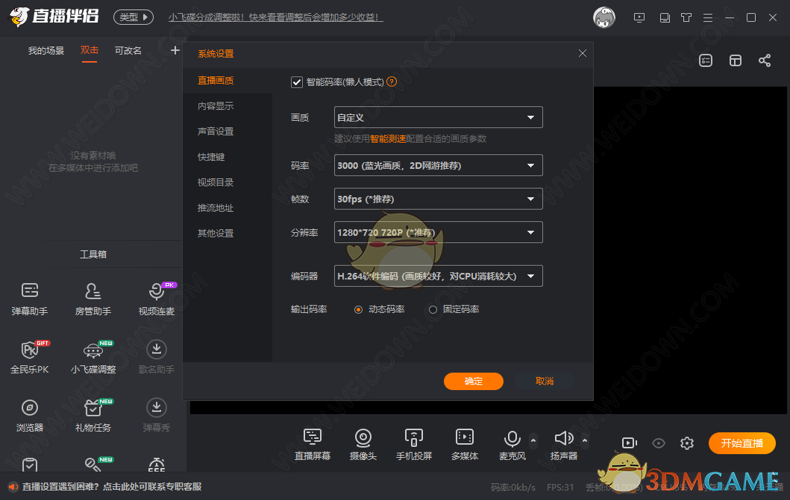This screenshot has width=790, height=500.
Task: Download the 弹幕秀 tool
Action: (157, 415)
